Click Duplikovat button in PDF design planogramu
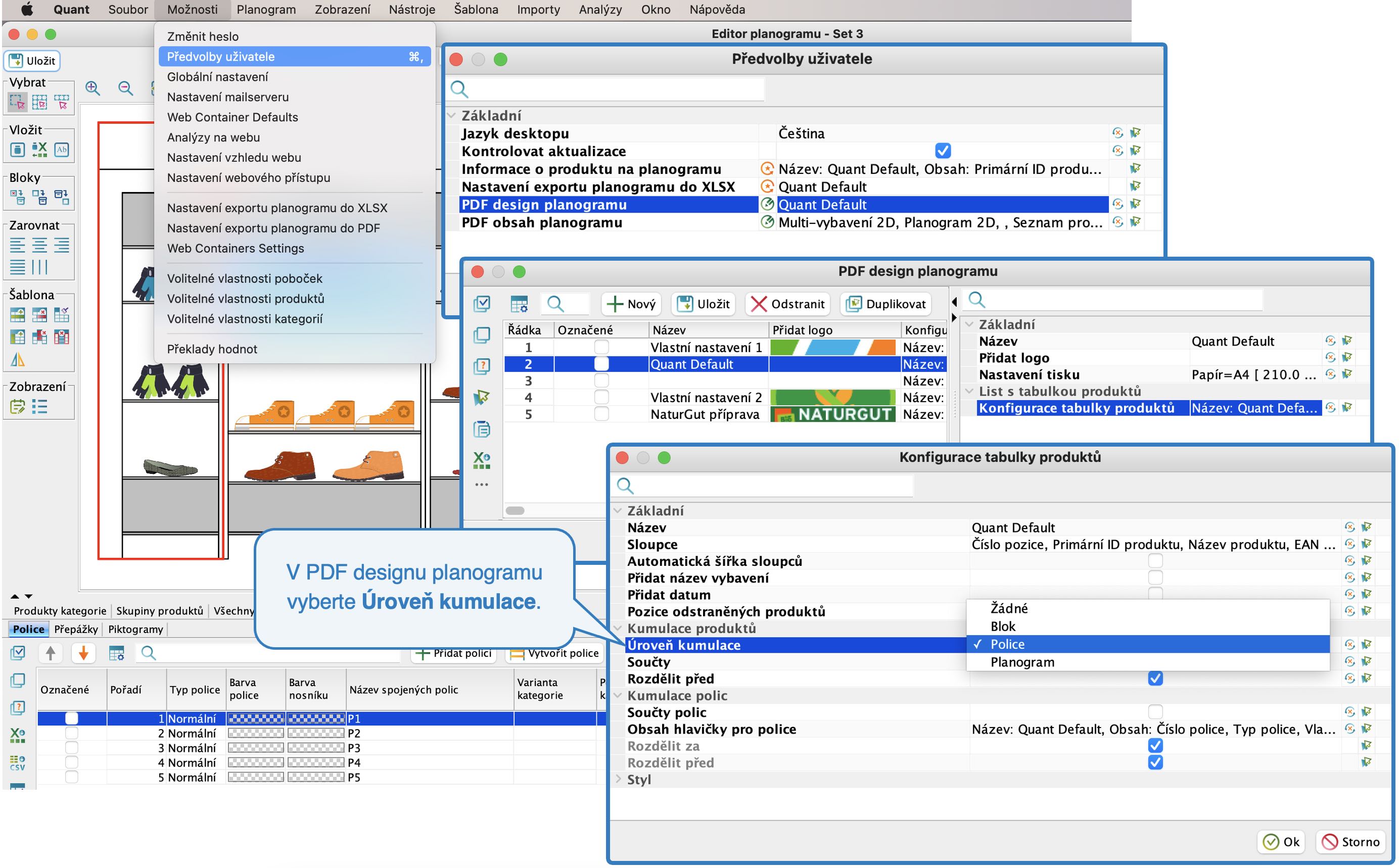 tap(887, 304)
